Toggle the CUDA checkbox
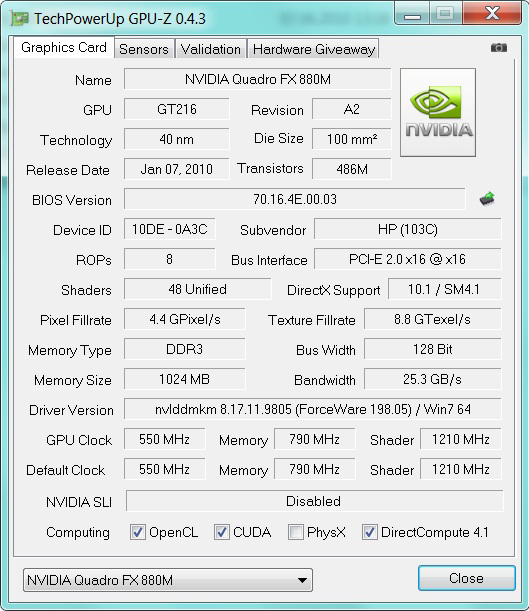Screen dimensions: 529x611 [x=222, y=532]
